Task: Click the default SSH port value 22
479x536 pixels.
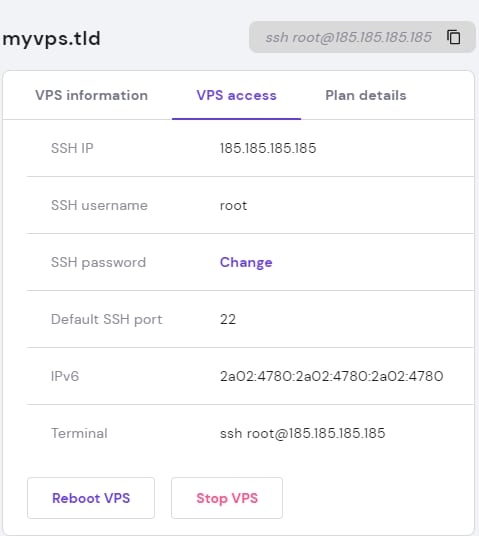Action: click(228, 319)
